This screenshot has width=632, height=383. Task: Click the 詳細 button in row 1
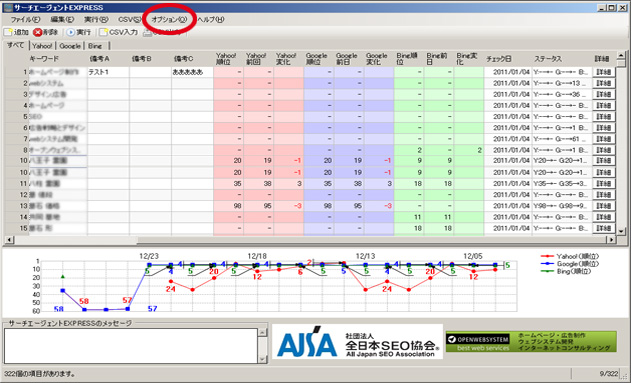tap(603, 72)
